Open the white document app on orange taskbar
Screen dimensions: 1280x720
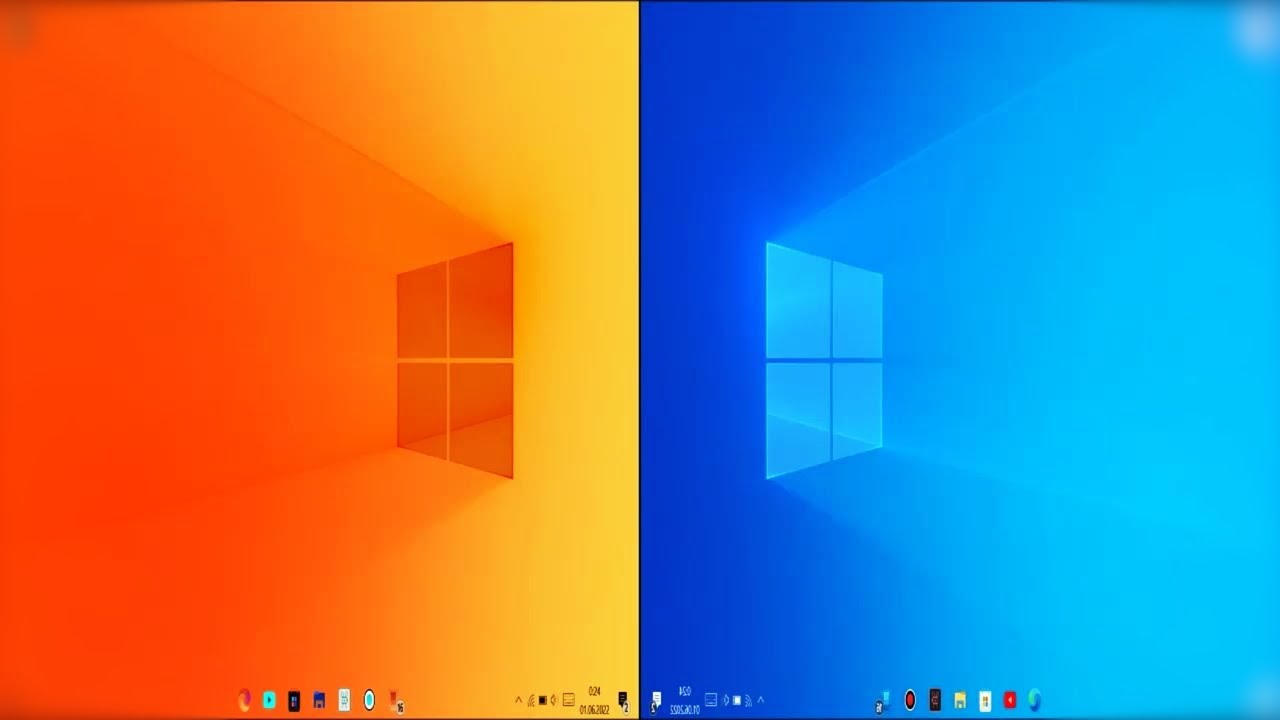pos(344,700)
